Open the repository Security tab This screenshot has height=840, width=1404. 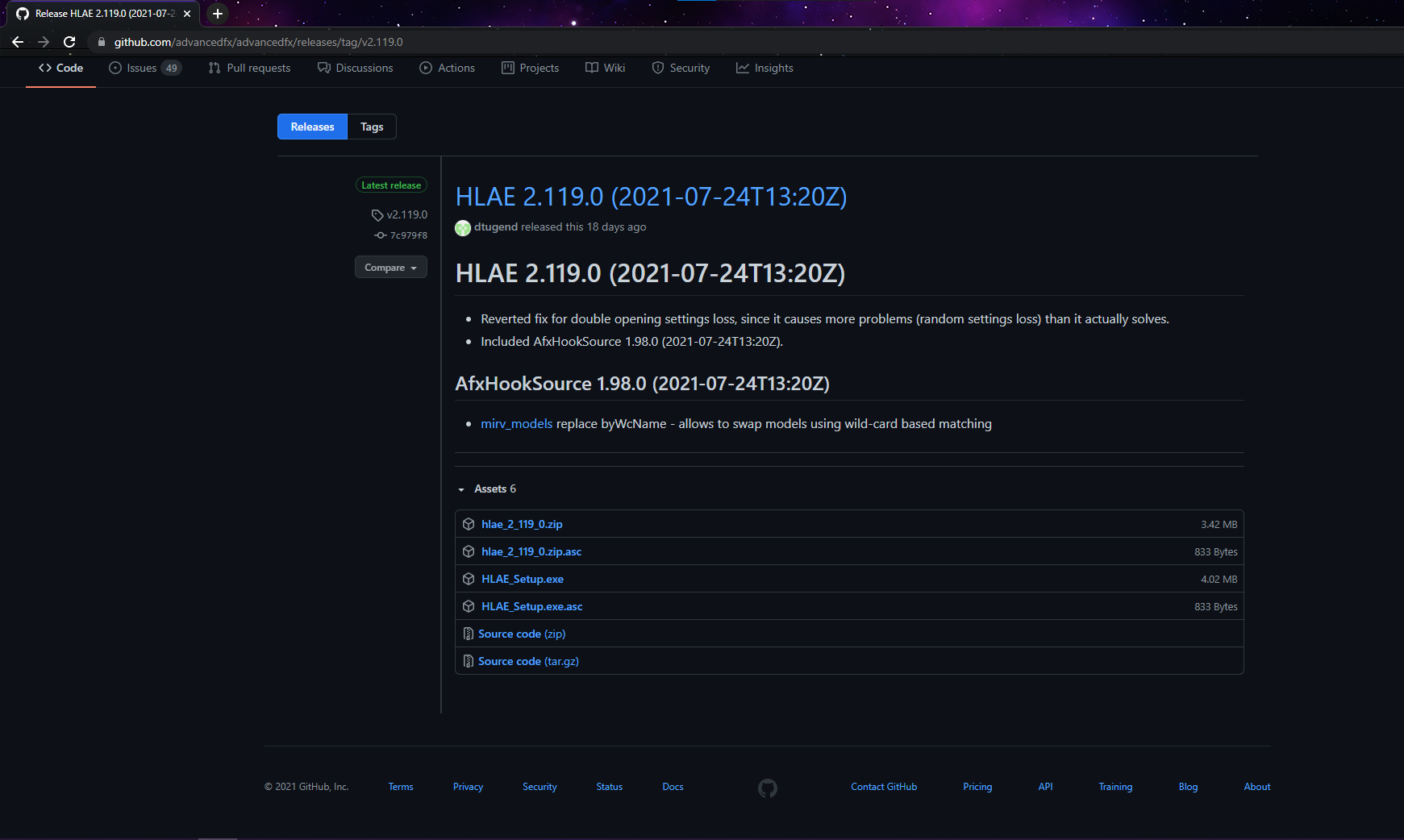681,68
